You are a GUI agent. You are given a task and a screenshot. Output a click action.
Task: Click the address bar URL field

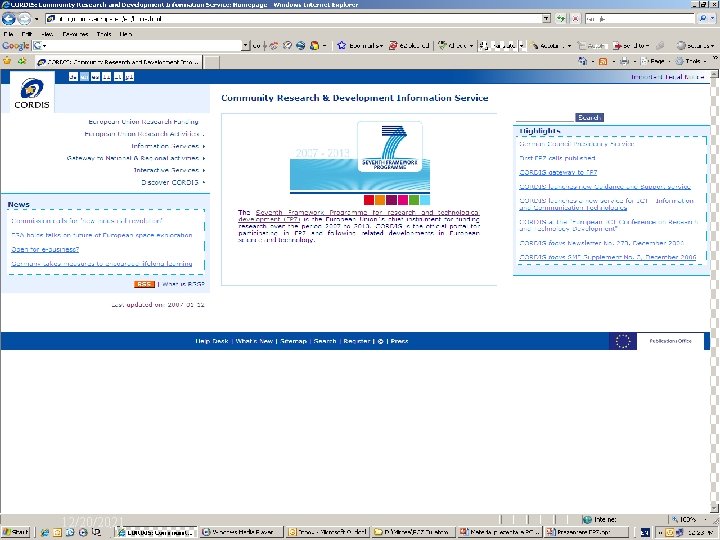(294, 19)
